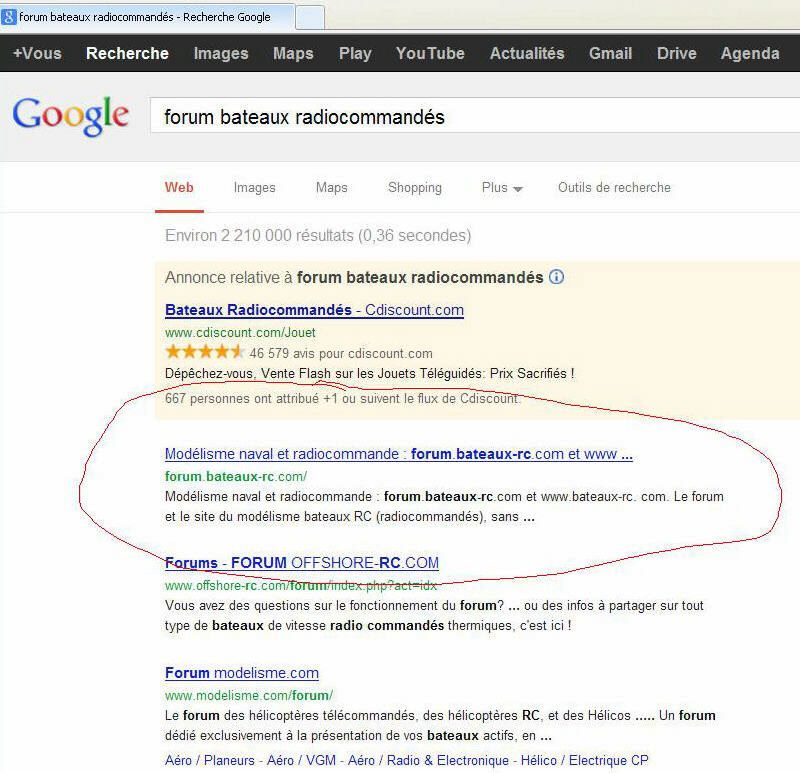Viewport: 800px width, 773px height.
Task: Click '667 personnes ont attribué +1' text
Action: point(343,398)
